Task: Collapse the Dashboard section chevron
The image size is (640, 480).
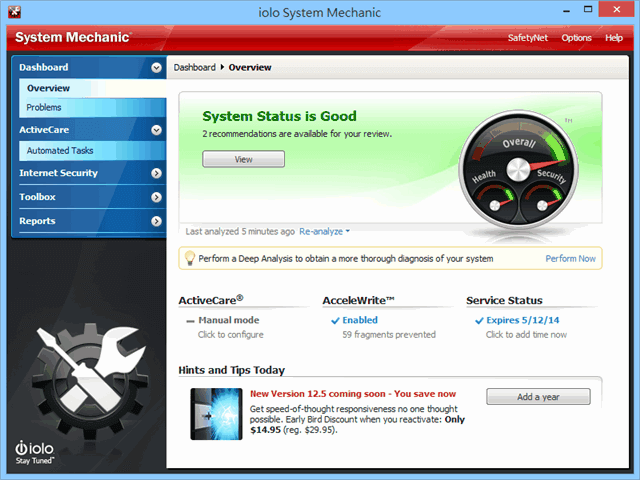Action: click(156, 68)
